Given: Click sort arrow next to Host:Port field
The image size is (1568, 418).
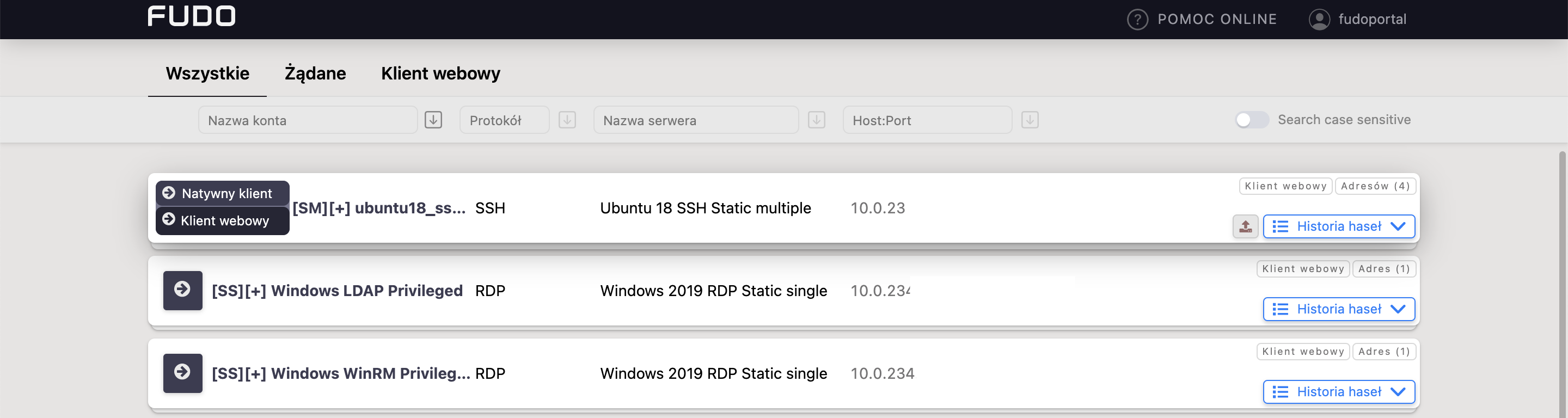Looking at the screenshot, I should pos(1030,120).
